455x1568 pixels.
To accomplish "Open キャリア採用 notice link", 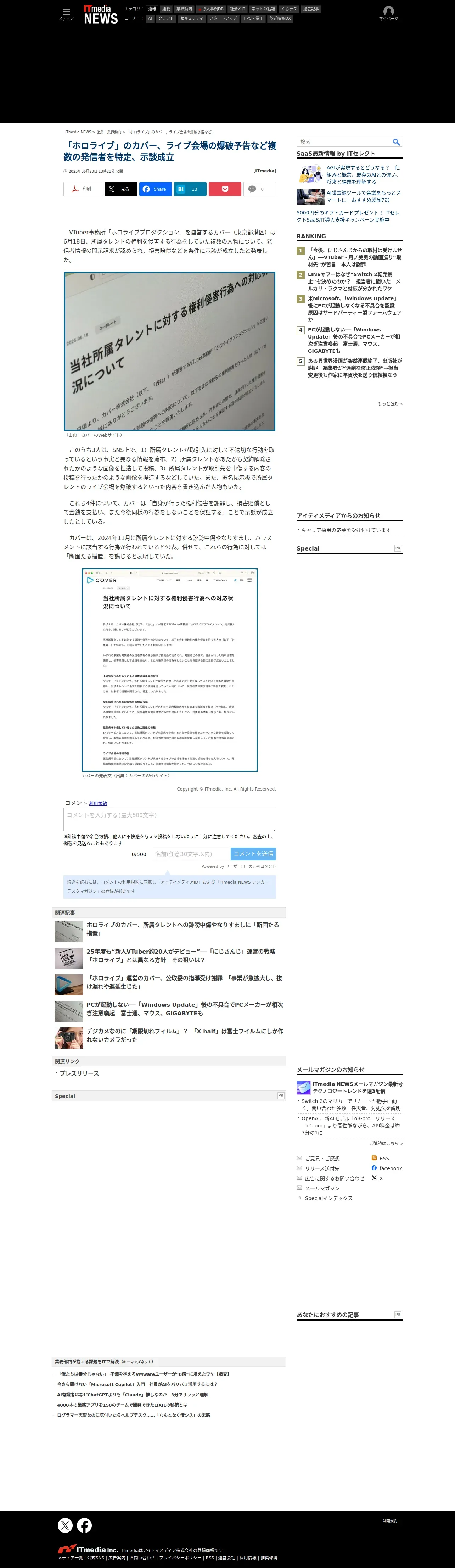I will pos(346,530).
